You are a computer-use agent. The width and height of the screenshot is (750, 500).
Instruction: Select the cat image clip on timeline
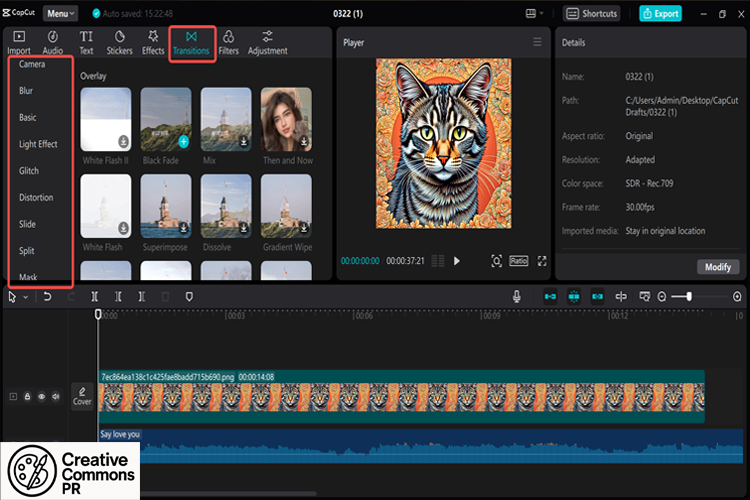pos(401,396)
